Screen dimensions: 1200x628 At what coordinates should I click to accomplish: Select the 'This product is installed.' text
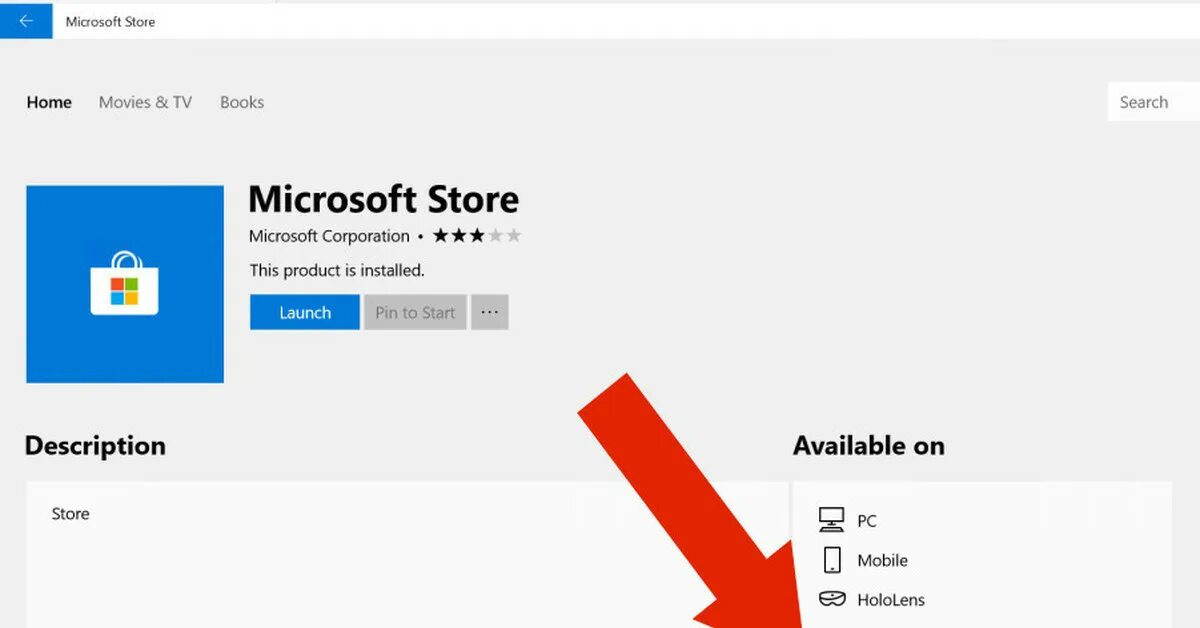pyautogui.click(x=337, y=270)
